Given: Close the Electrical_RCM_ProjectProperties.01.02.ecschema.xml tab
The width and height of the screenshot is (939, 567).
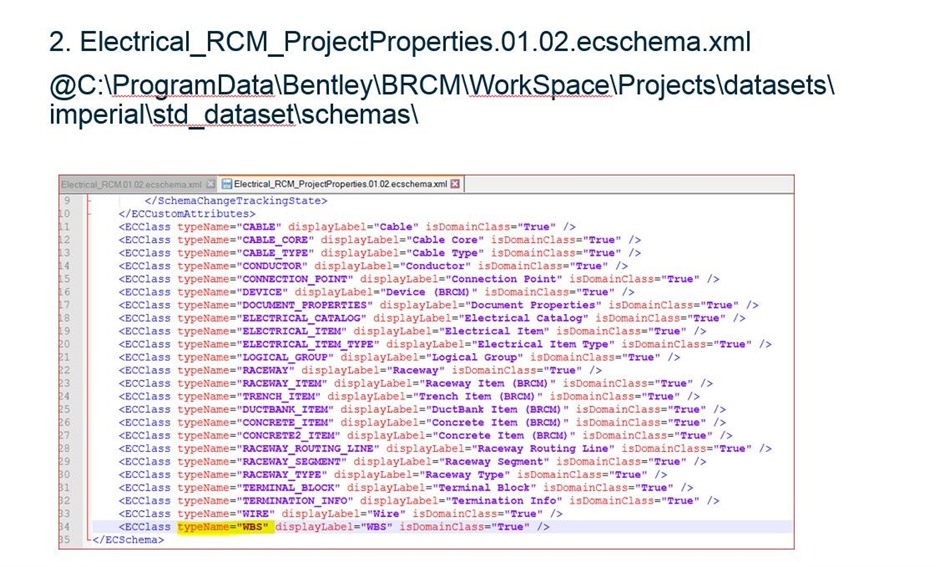Looking at the screenshot, I should coord(455,184).
